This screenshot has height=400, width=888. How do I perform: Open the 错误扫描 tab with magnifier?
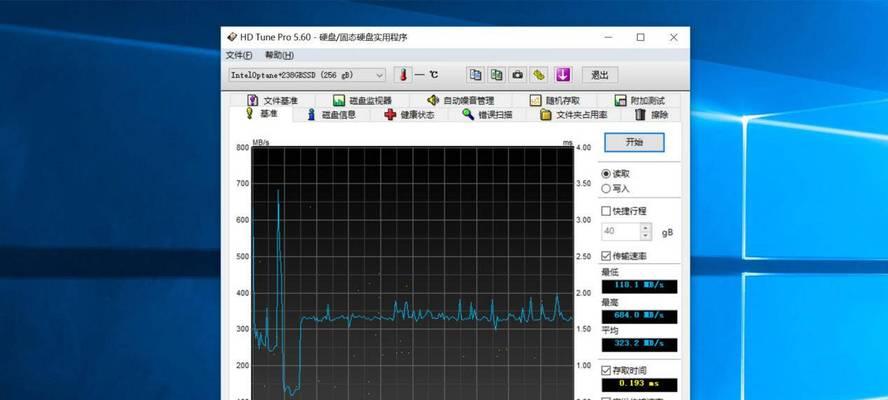pyautogui.click(x=486, y=114)
